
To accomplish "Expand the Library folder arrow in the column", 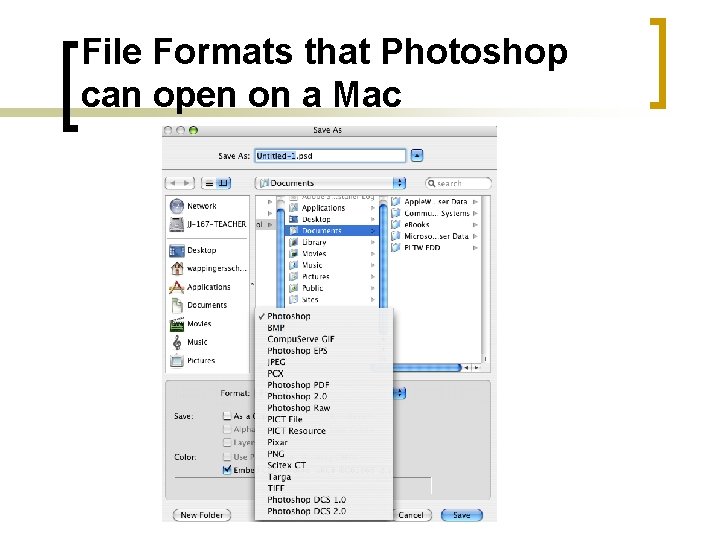I will (x=372, y=242).
